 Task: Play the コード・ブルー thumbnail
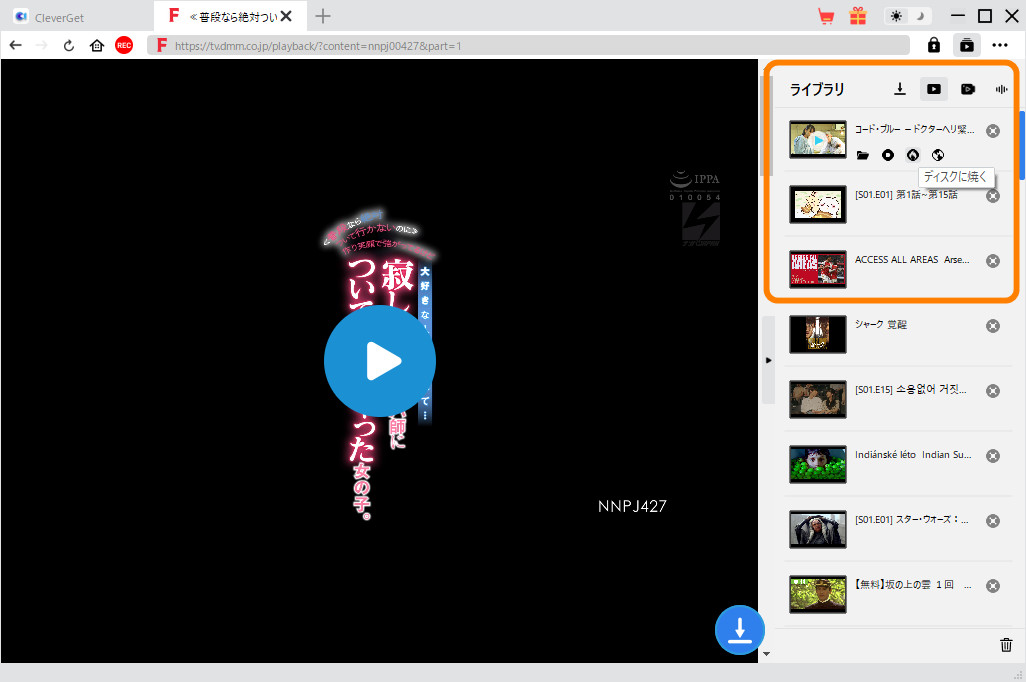(817, 139)
